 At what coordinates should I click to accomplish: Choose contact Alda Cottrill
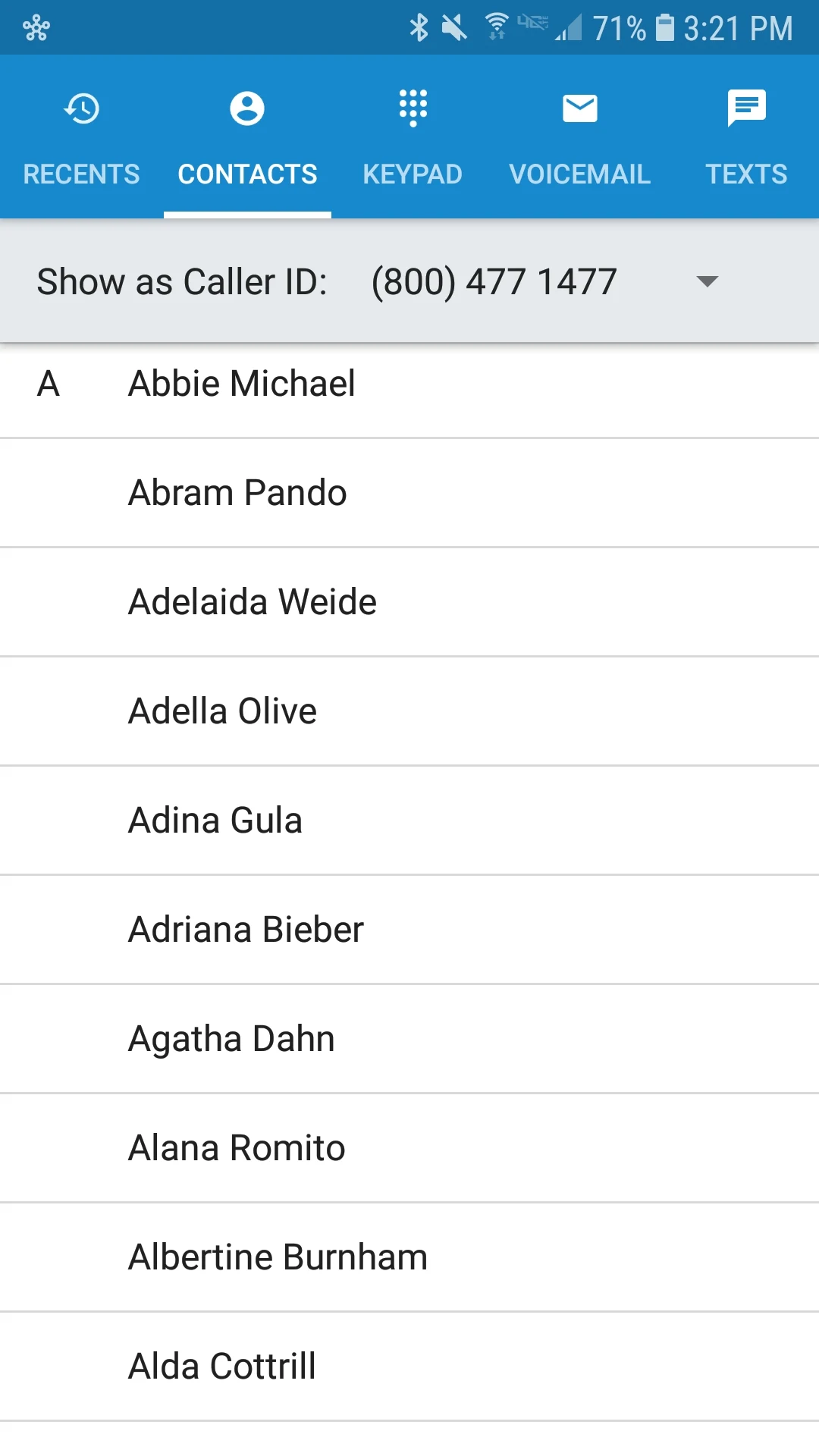tap(409, 1367)
